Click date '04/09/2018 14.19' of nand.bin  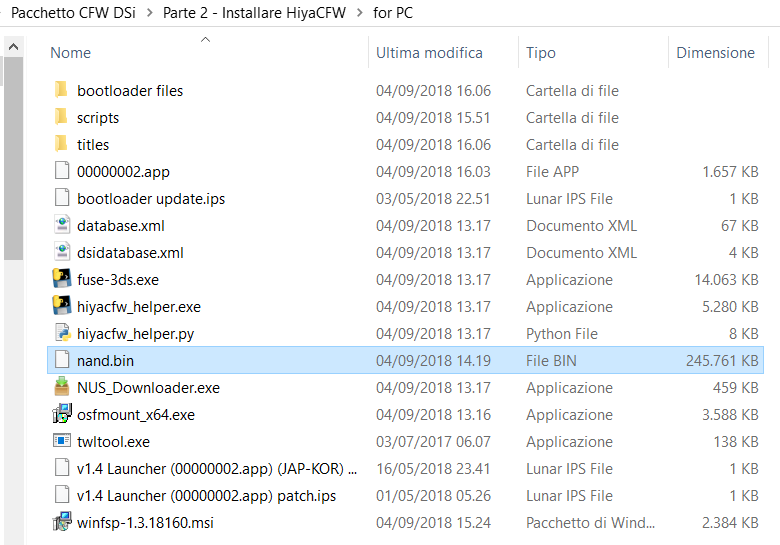pos(433,360)
